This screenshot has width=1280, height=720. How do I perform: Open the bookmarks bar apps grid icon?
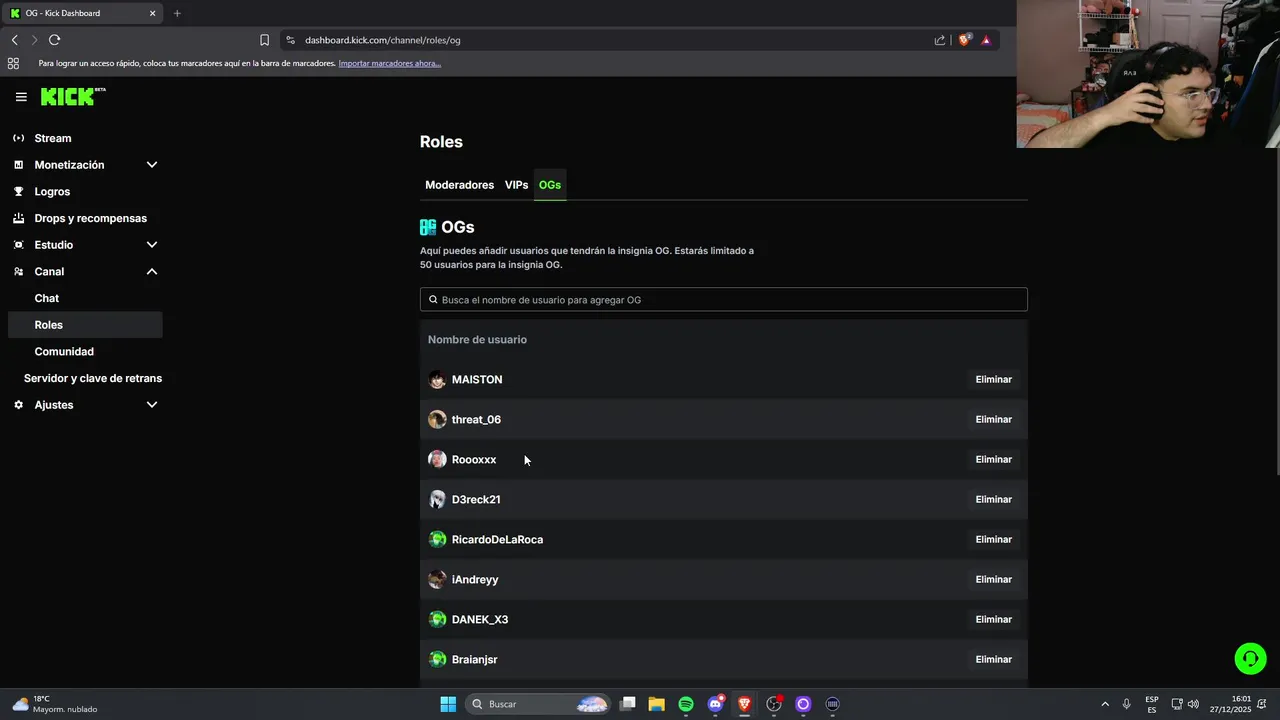pos(13,63)
